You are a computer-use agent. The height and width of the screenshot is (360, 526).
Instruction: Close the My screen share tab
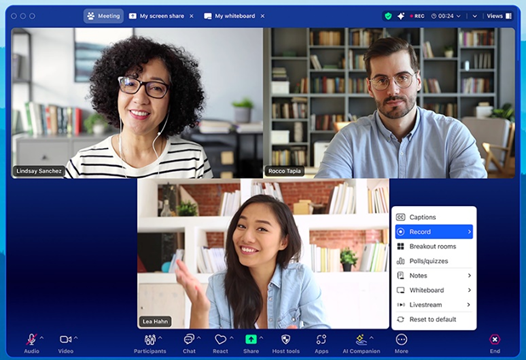point(192,16)
